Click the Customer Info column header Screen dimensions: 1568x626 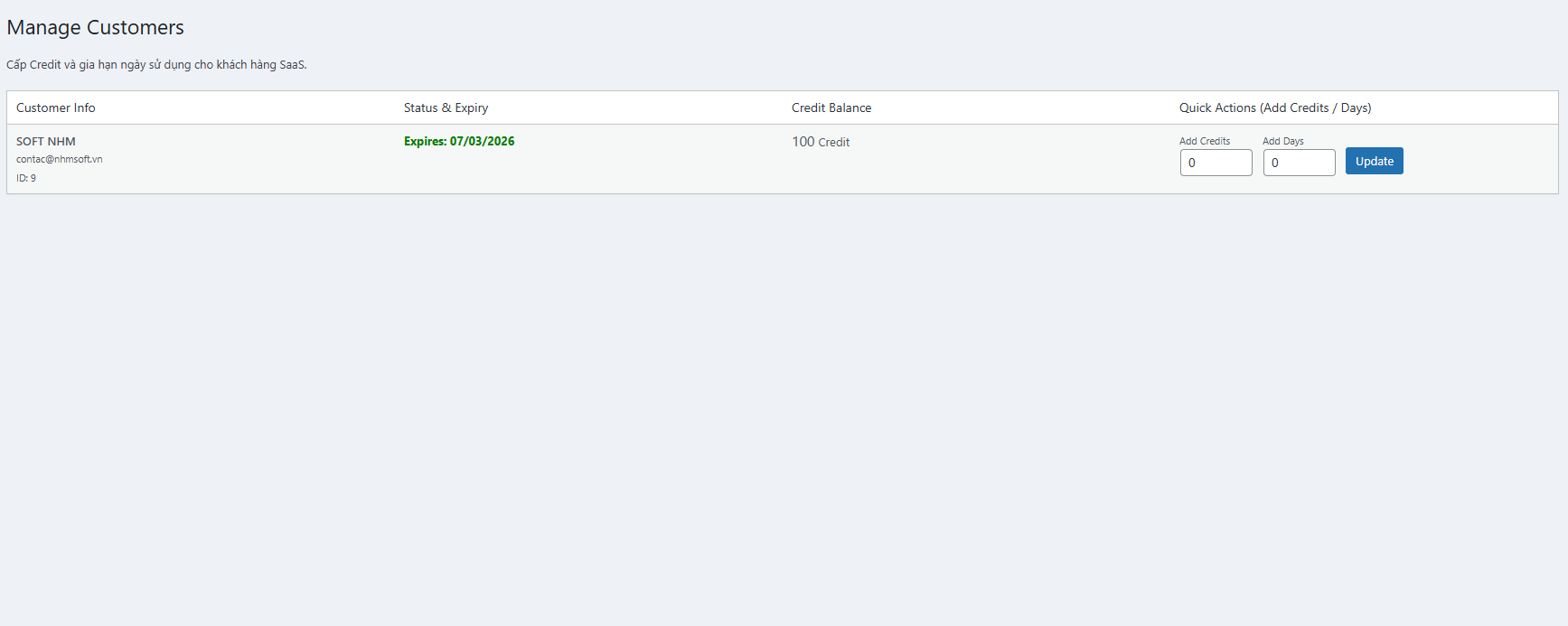tap(55, 107)
